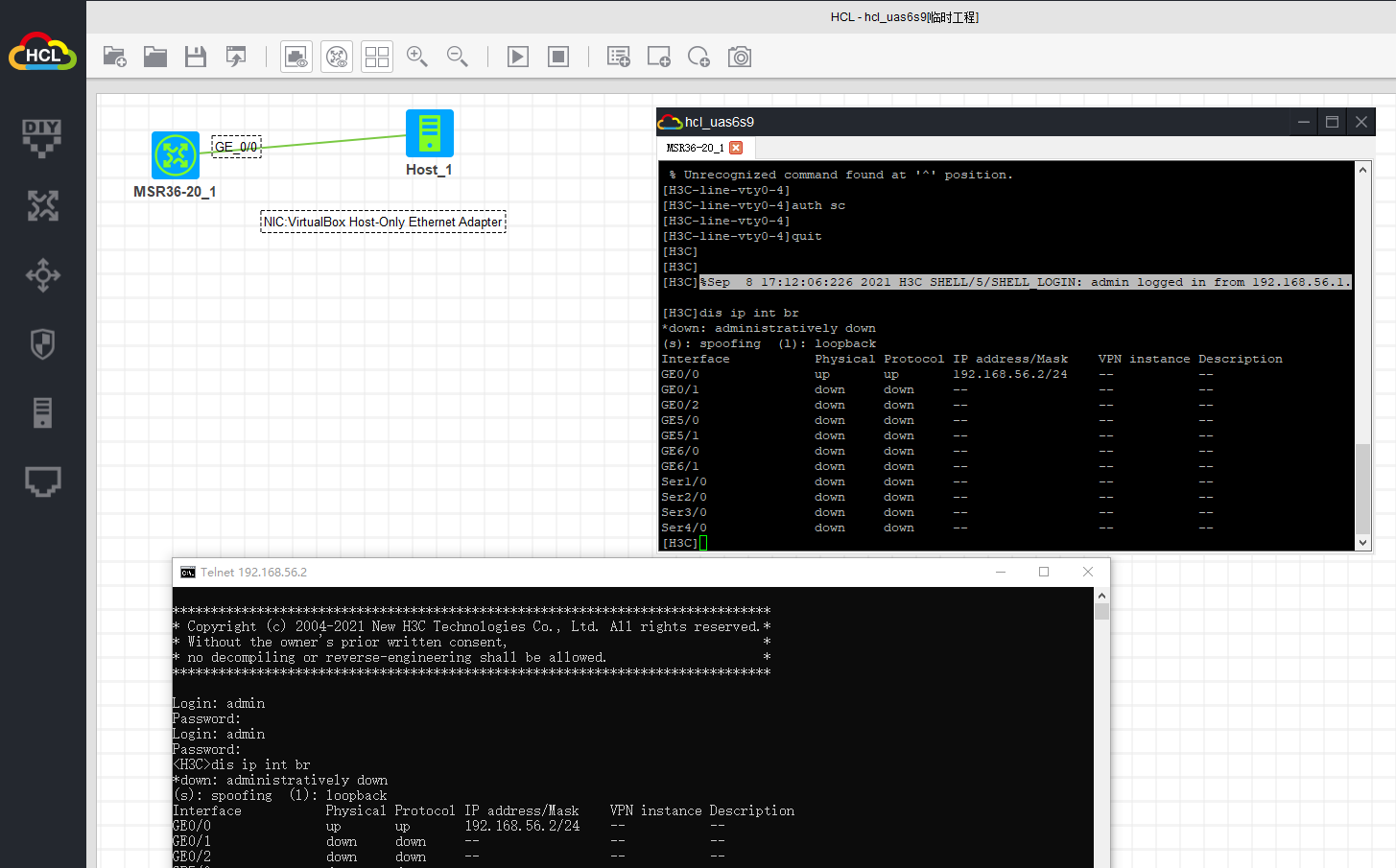Select the MSR36-20_1 router on canvas

pyautogui.click(x=176, y=155)
